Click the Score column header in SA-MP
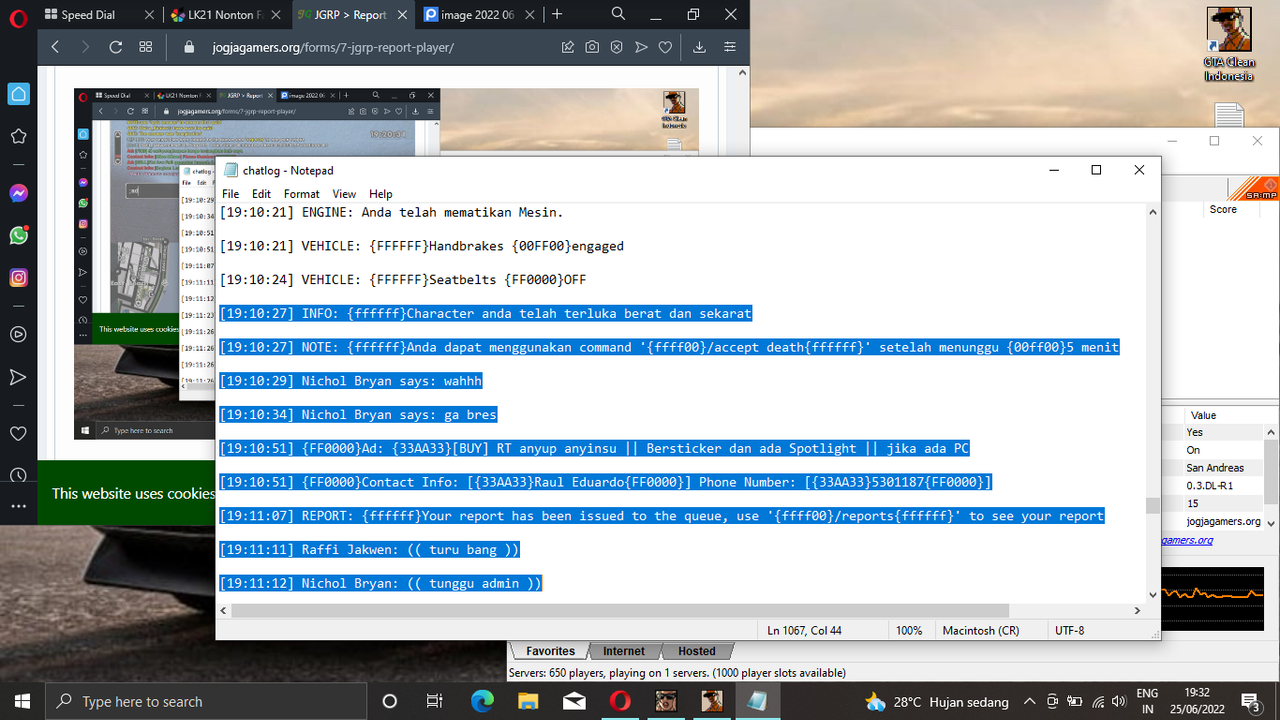This screenshot has height=720, width=1280. 1223,209
